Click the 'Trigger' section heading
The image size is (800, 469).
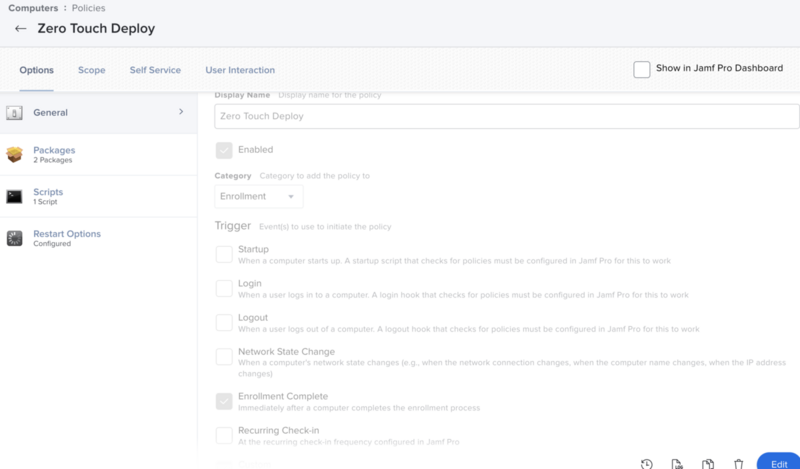pos(233,226)
